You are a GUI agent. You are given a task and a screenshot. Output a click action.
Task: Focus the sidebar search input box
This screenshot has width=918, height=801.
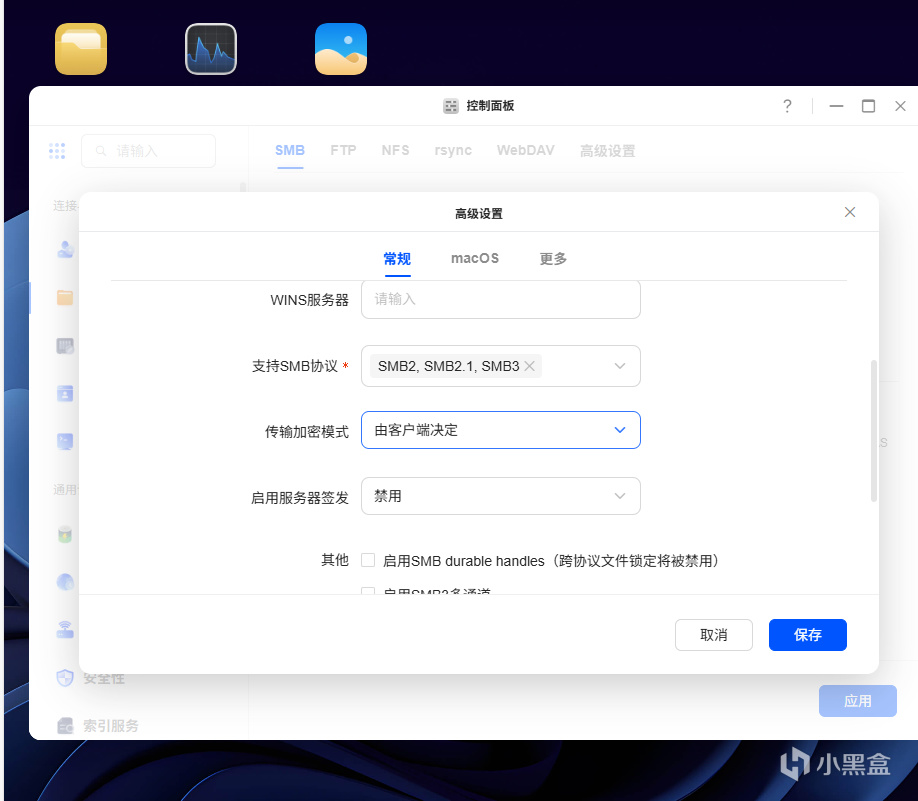click(x=148, y=151)
